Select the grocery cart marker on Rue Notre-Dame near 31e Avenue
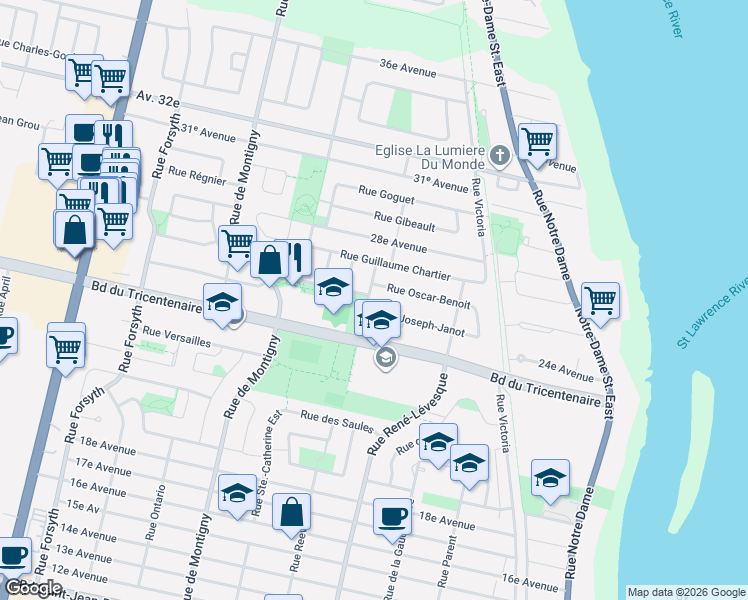Image resolution: width=748 pixels, height=600 pixels. [x=537, y=143]
